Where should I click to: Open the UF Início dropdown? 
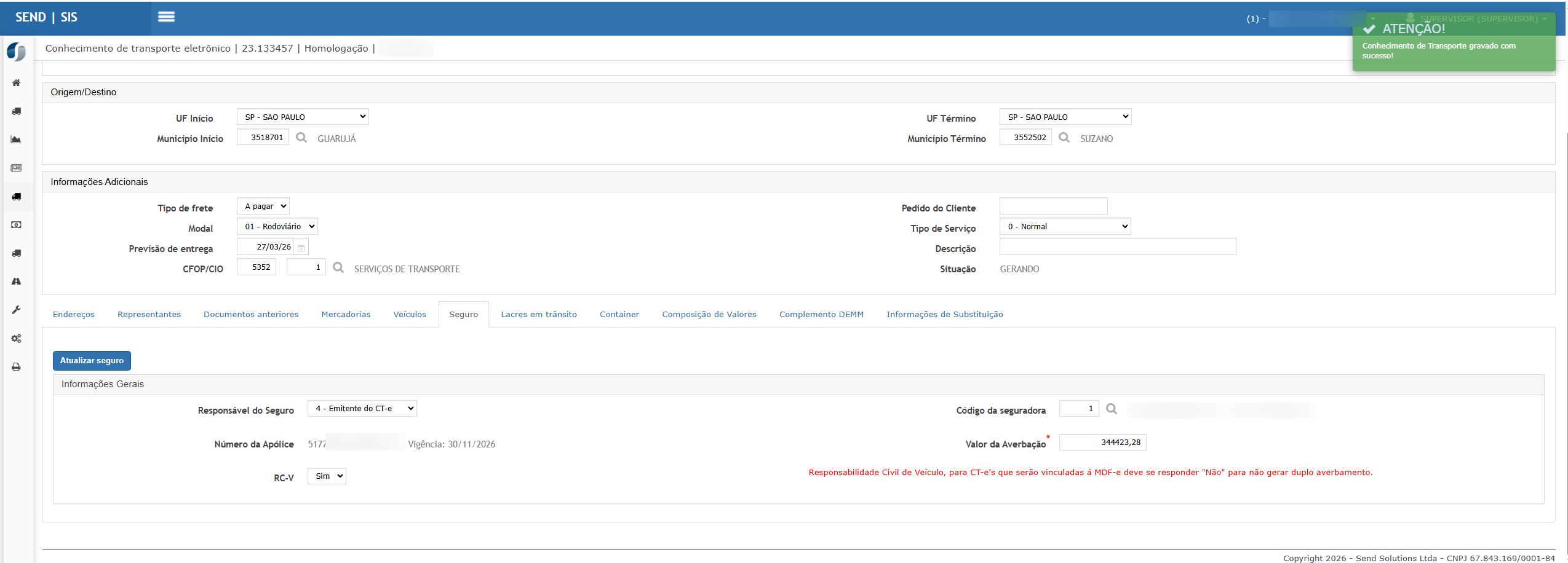click(x=303, y=117)
